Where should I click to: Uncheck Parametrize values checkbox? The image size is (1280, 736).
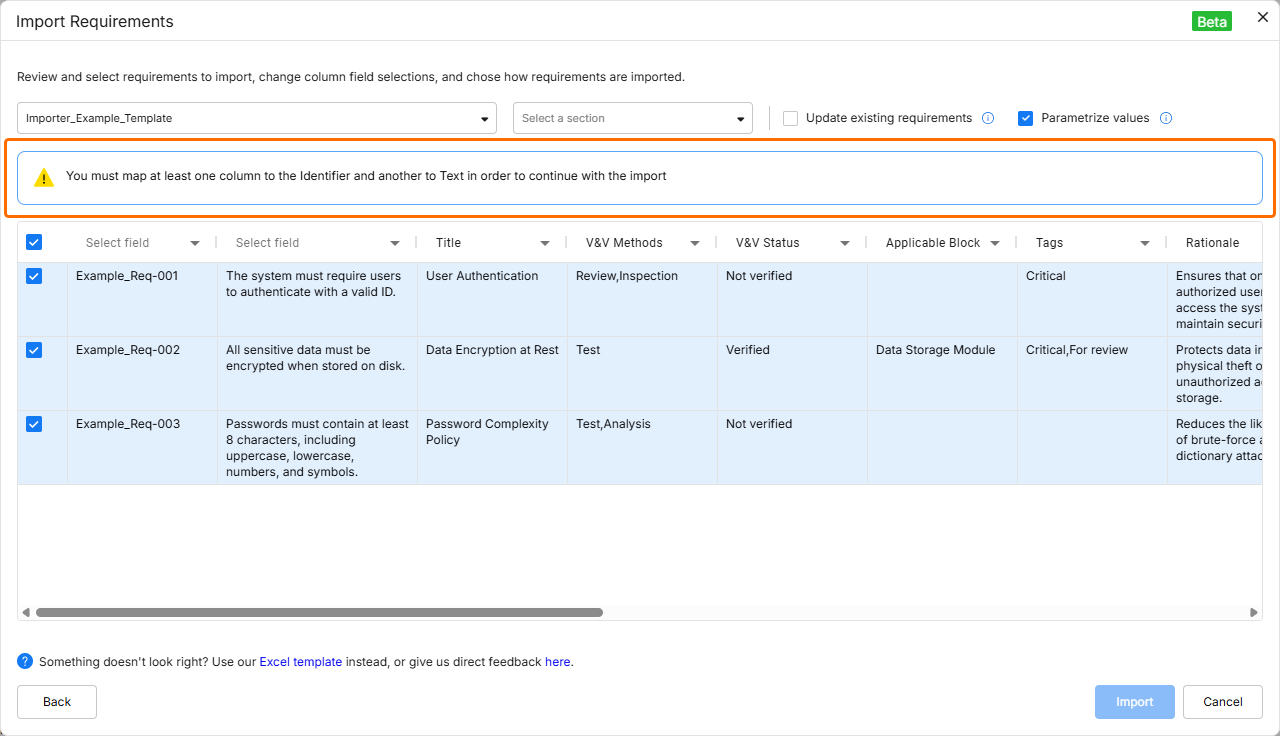(x=1025, y=118)
